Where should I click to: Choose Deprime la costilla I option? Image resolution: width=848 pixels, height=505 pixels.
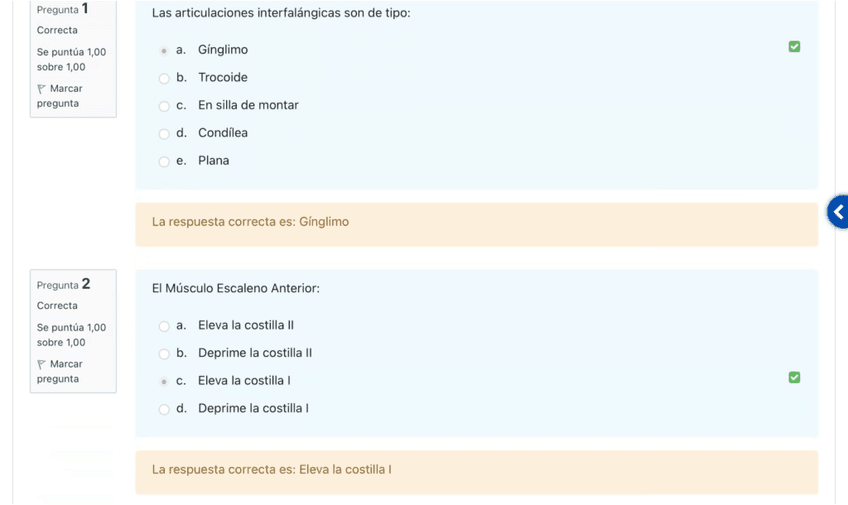tap(164, 409)
